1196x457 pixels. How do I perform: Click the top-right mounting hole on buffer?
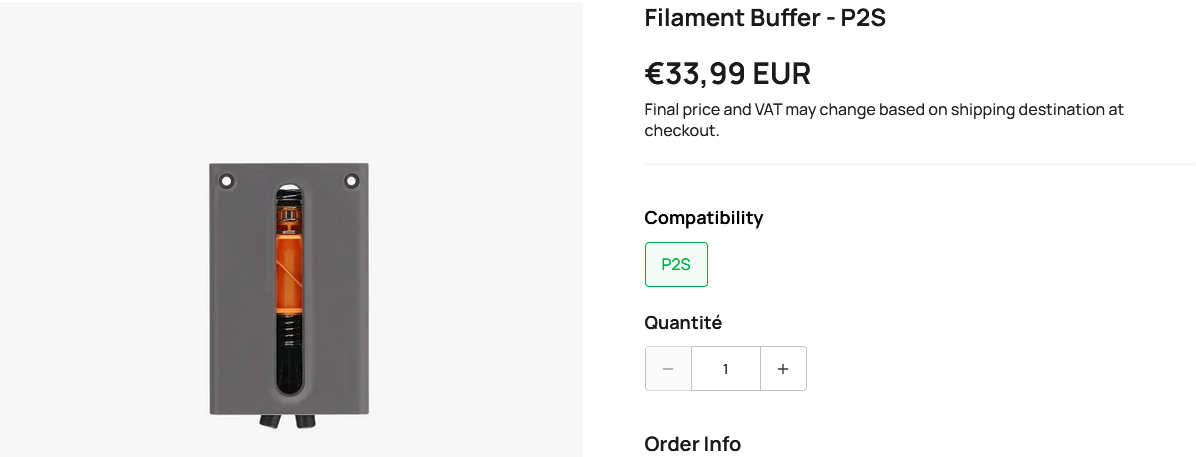pos(351,181)
